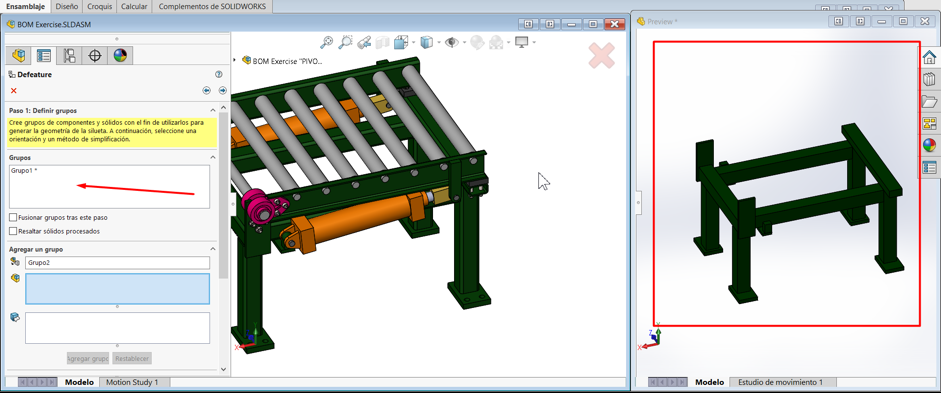
Task: Tile left button in BOM Exercise title bar
Action: coord(528,24)
